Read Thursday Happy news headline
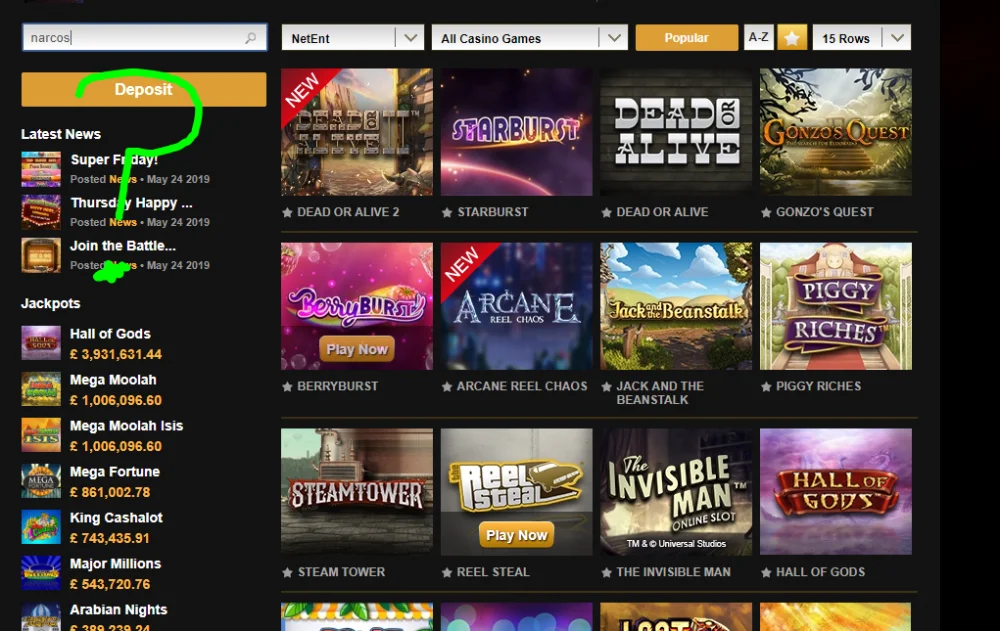The width and height of the screenshot is (1000, 631). tap(131, 203)
